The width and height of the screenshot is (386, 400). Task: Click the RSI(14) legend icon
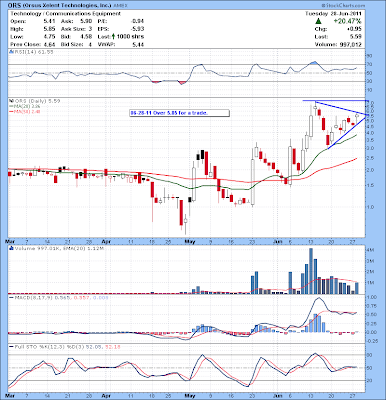[11, 52]
